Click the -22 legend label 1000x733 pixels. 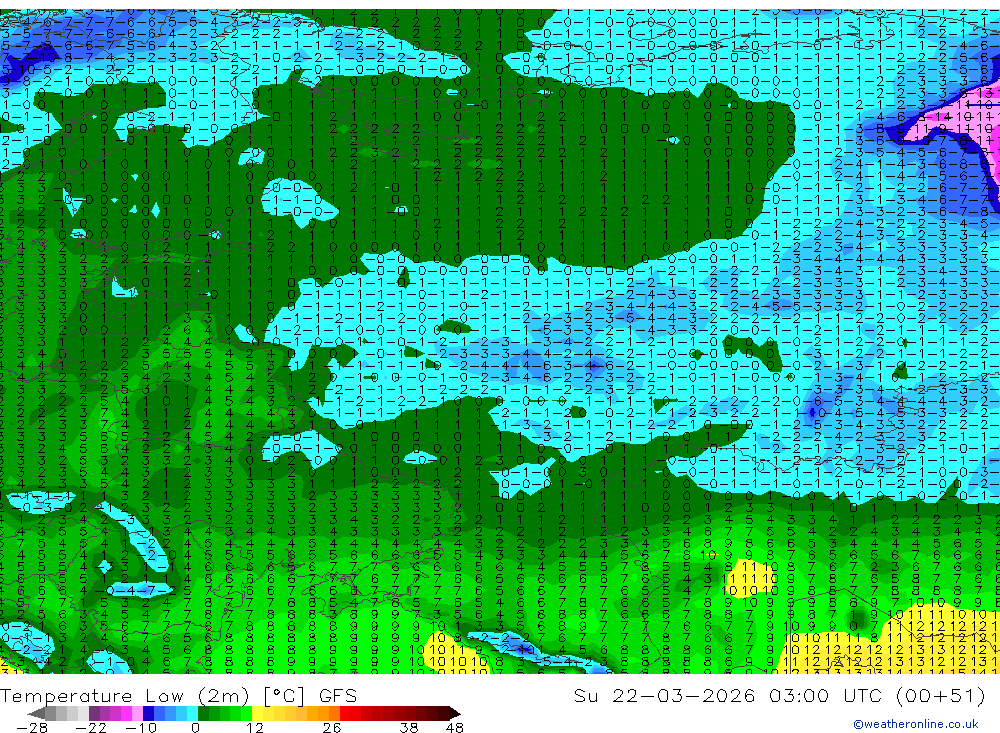(x=91, y=727)
